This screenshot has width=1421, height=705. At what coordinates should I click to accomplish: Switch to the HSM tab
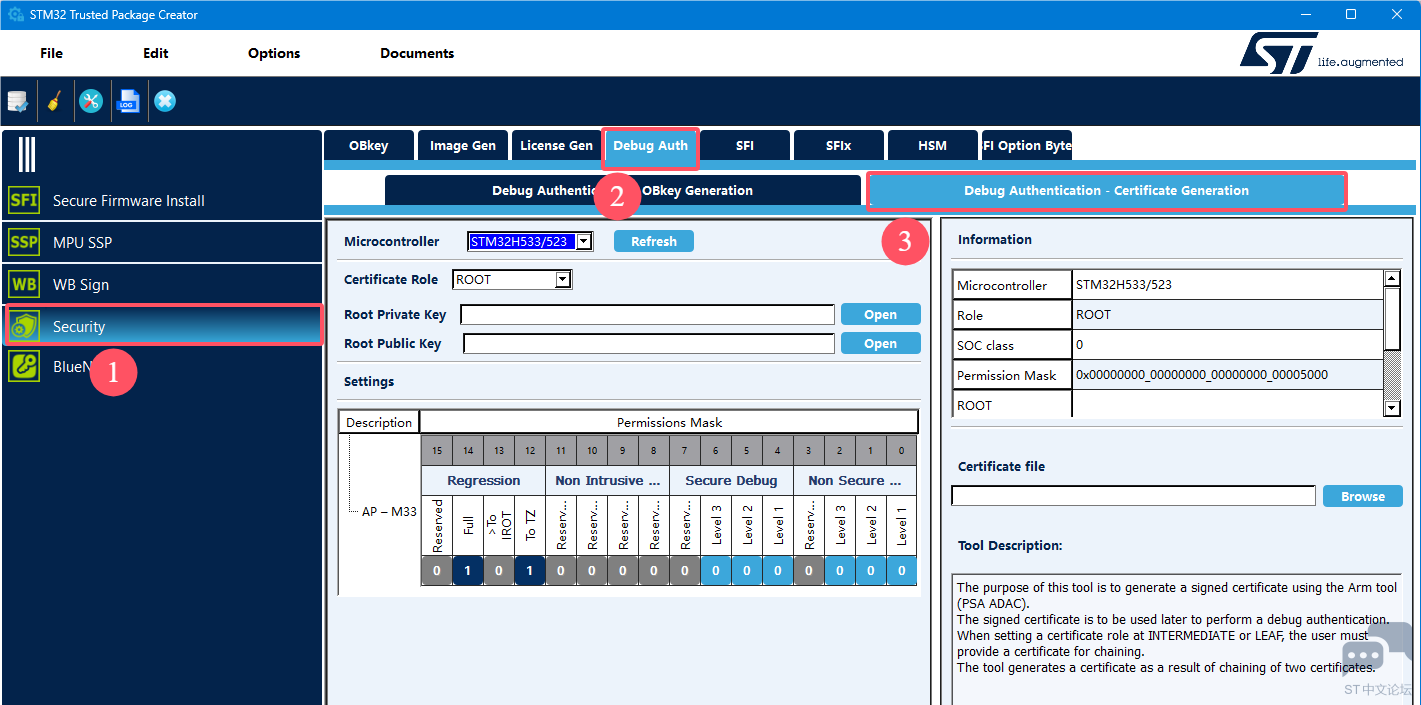[932, 145]
